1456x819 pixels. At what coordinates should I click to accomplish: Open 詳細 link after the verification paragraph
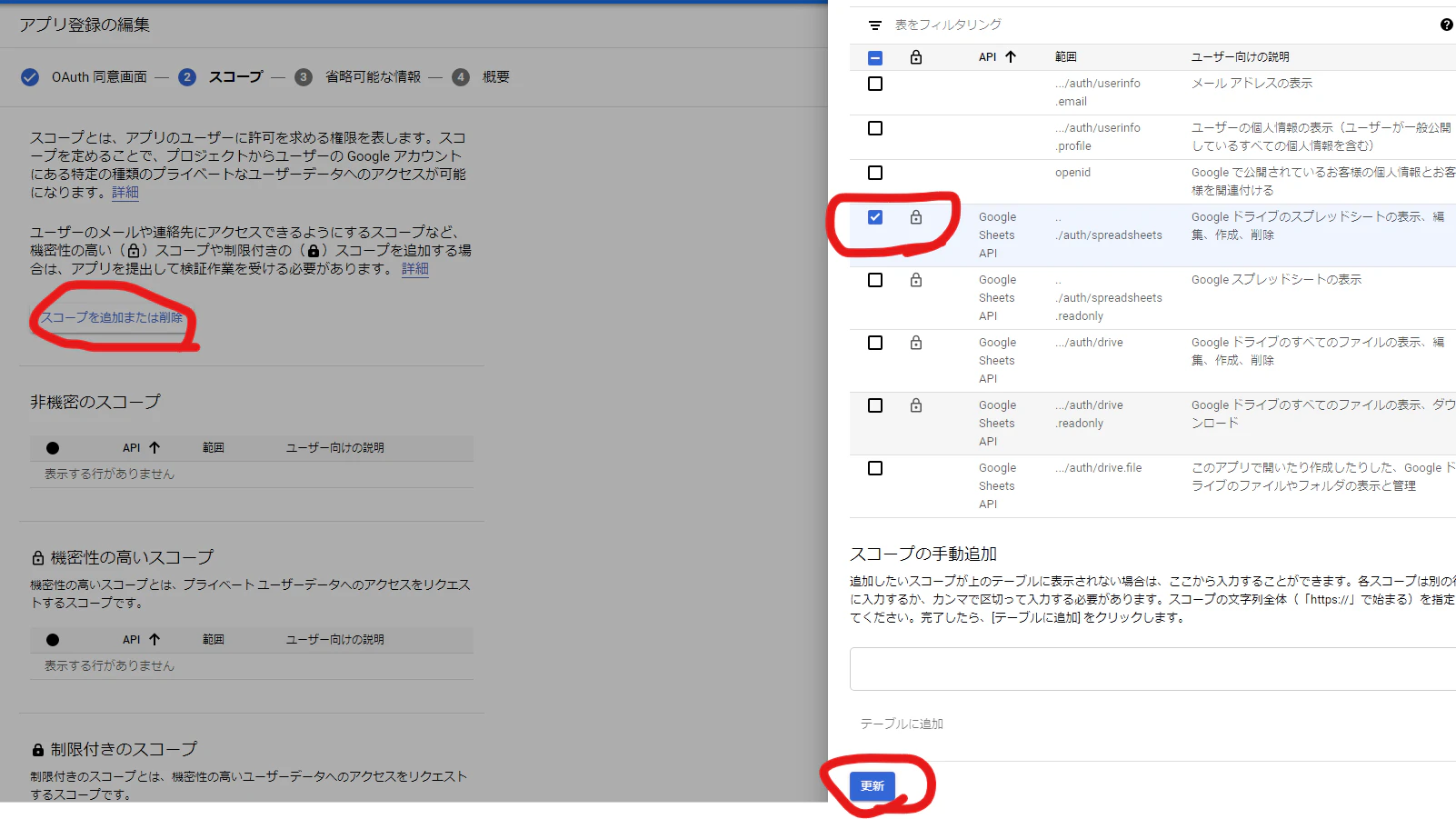click(415, 269)
